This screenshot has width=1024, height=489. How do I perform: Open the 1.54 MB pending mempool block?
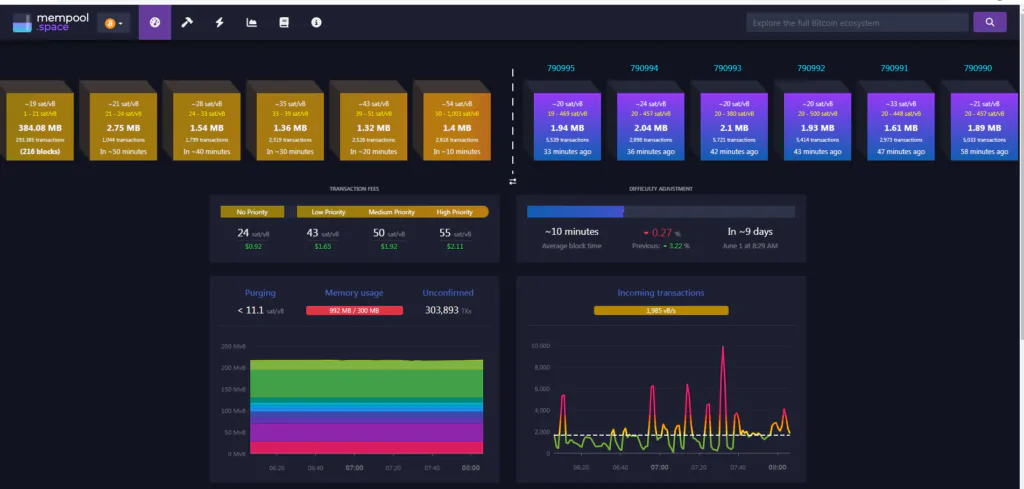point(206,127)
